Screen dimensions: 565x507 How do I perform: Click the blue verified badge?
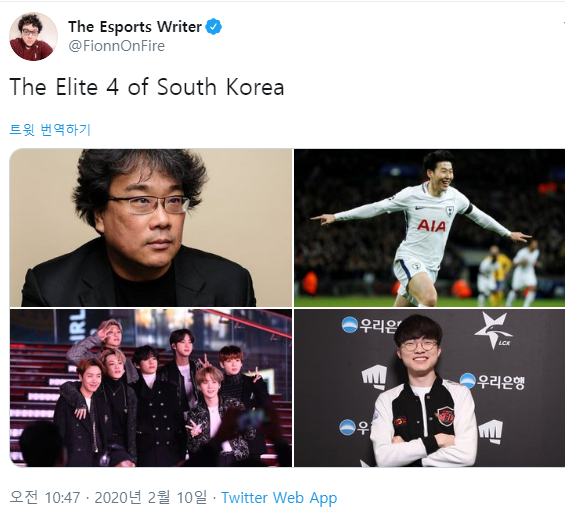(x=214, y=27)
